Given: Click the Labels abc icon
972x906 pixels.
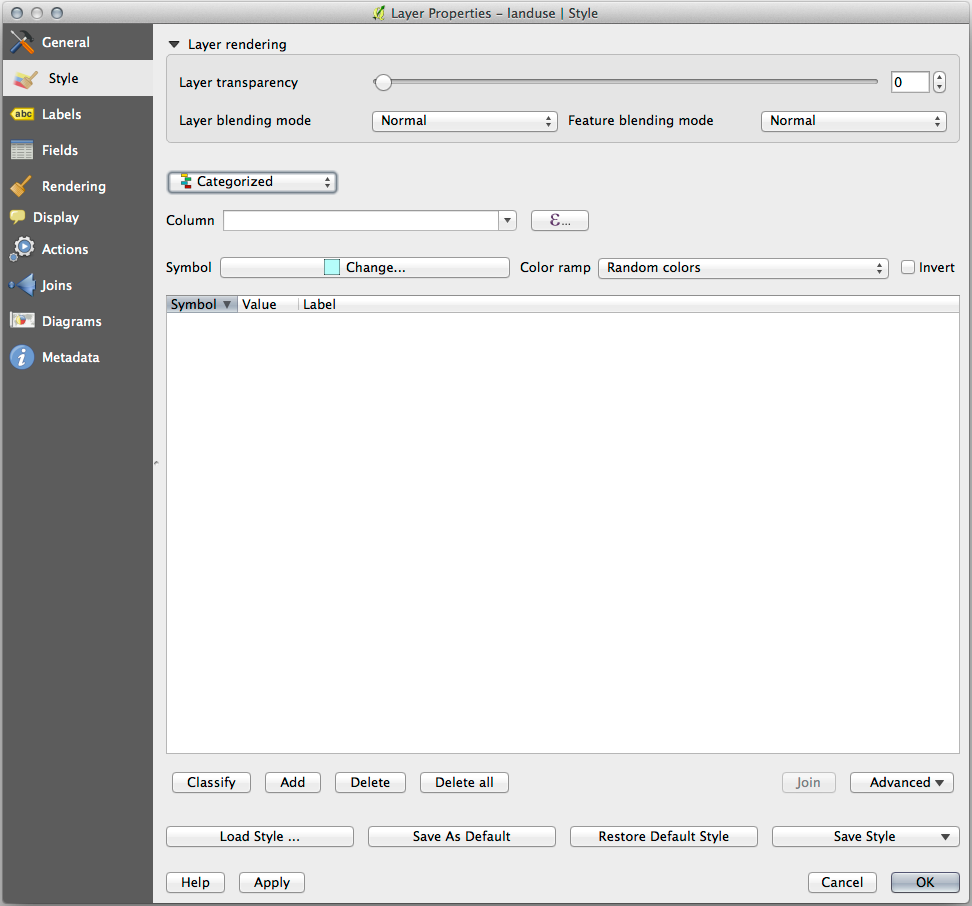Looking at the screenshot, I should [22, 115].
